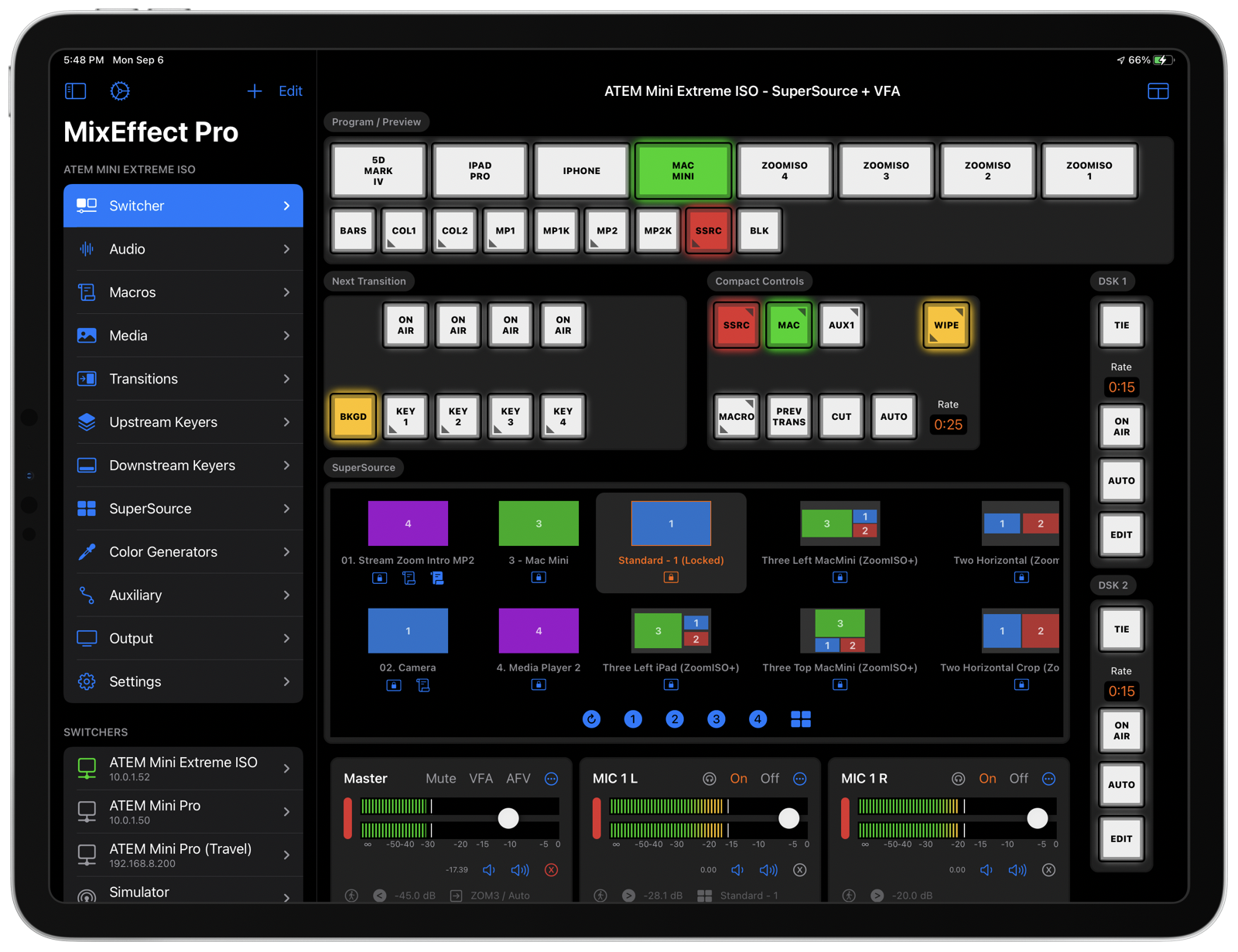The image size is (1238, 952).
Task: Click the MIC 1 L headphone icon
Action: click(x=709, y=779)
